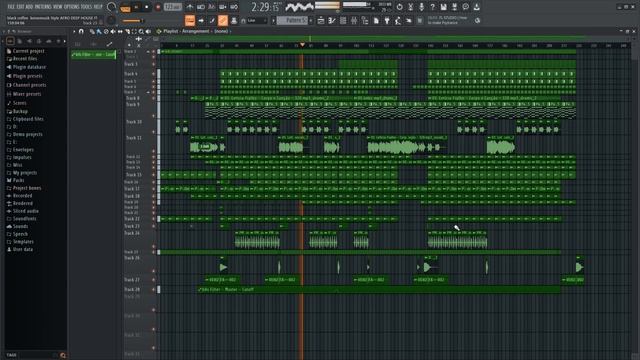This screenshot has height=360, width=640.
Task: Open the FILE menu
Action: point(11,7)
